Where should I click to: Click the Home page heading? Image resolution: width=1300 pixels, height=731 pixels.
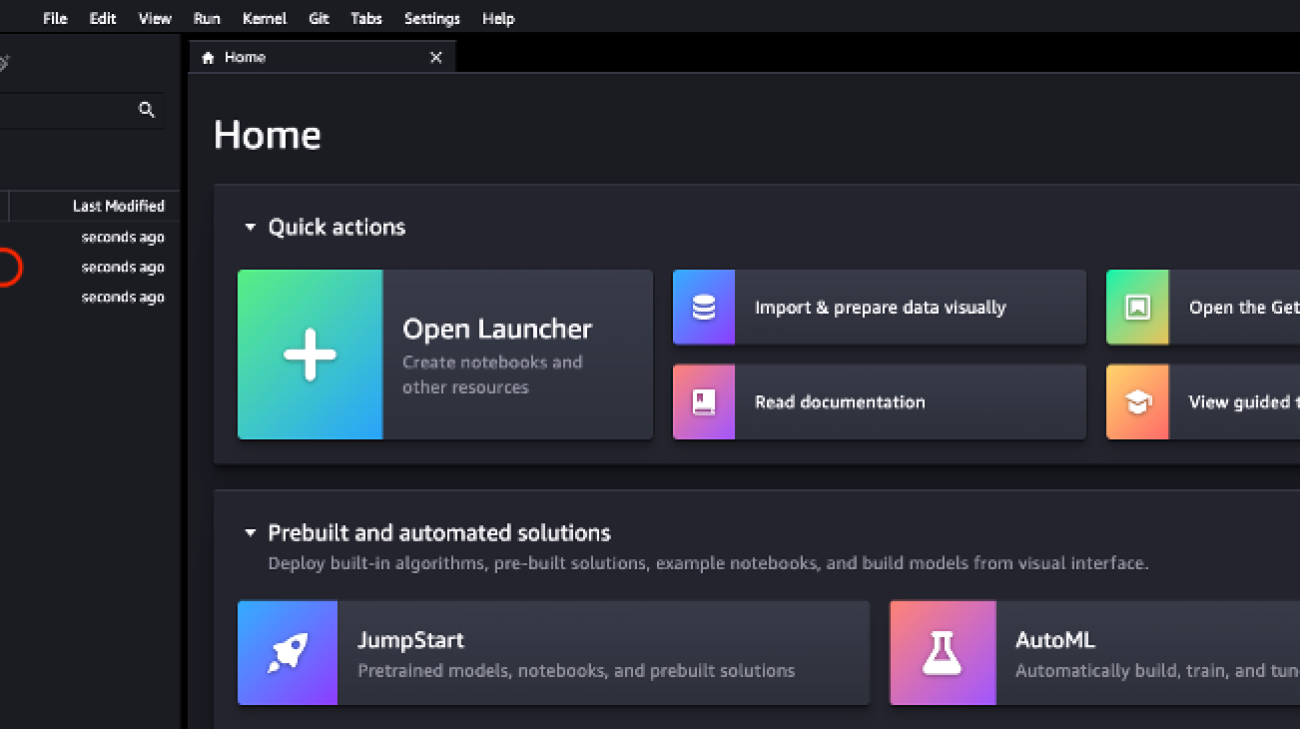click(x=267, y=135)
